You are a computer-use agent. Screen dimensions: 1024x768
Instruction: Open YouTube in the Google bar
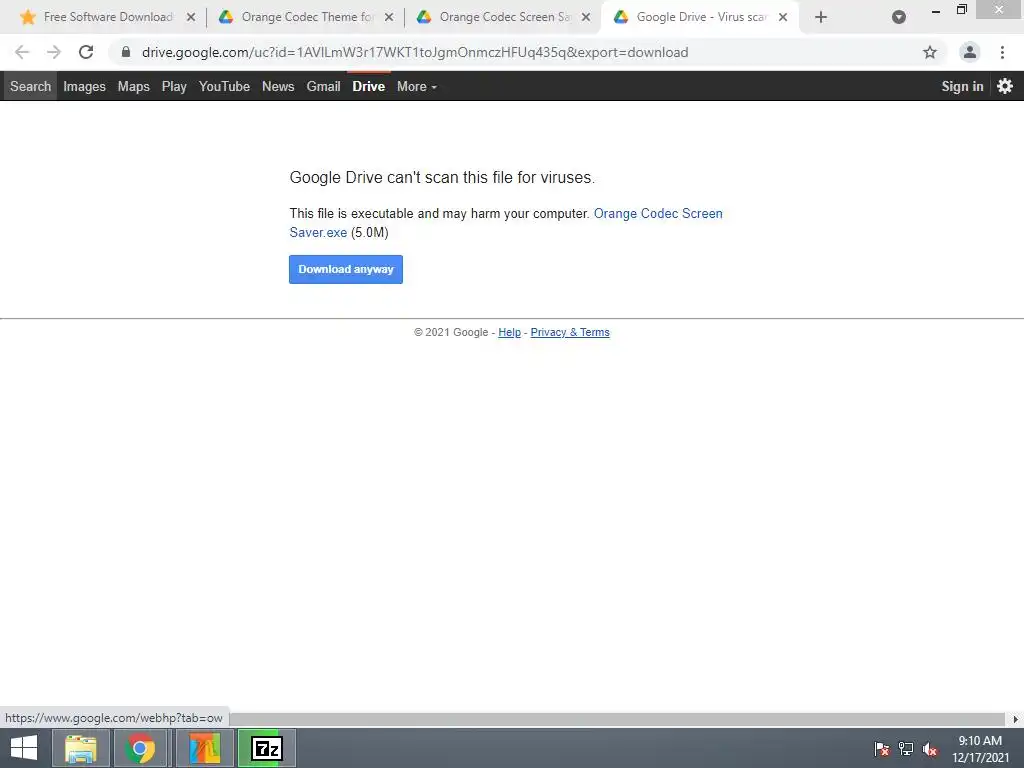pyautogui.click(x=224, y=86)
